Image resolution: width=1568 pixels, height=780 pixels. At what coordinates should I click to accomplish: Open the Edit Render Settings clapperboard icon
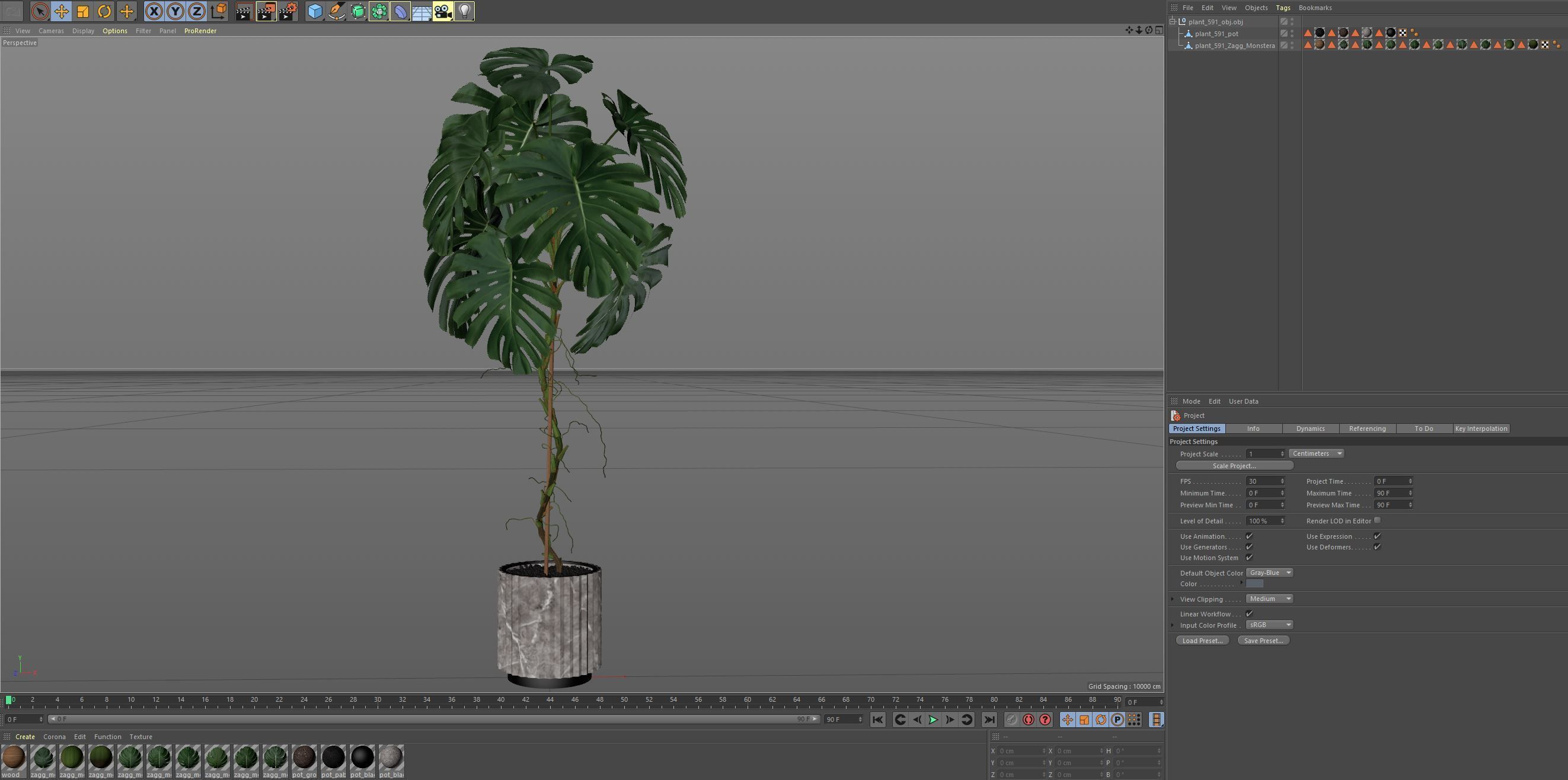tap(288, 11)
